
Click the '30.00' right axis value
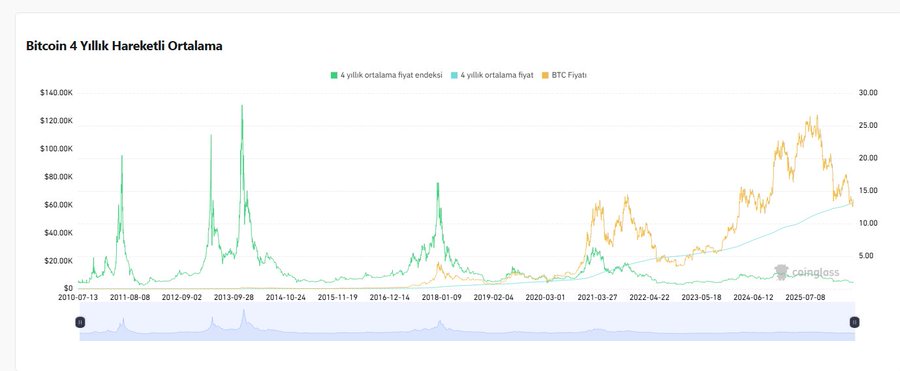click(x=868, y=93)
